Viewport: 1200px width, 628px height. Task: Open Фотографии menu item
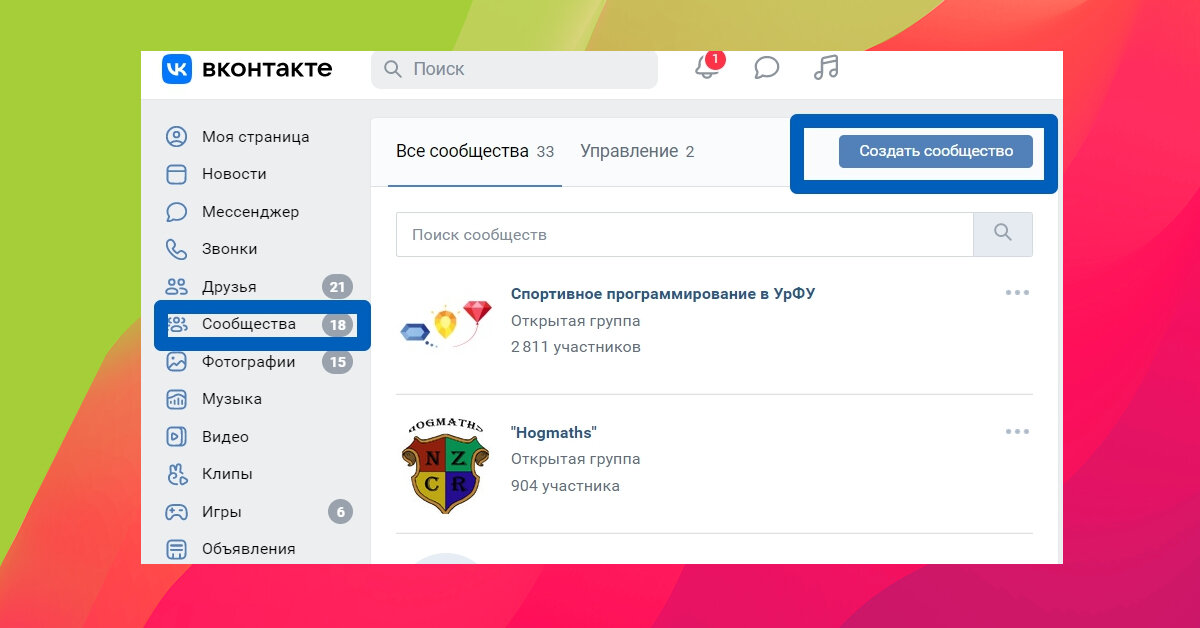tap(248, 362)
